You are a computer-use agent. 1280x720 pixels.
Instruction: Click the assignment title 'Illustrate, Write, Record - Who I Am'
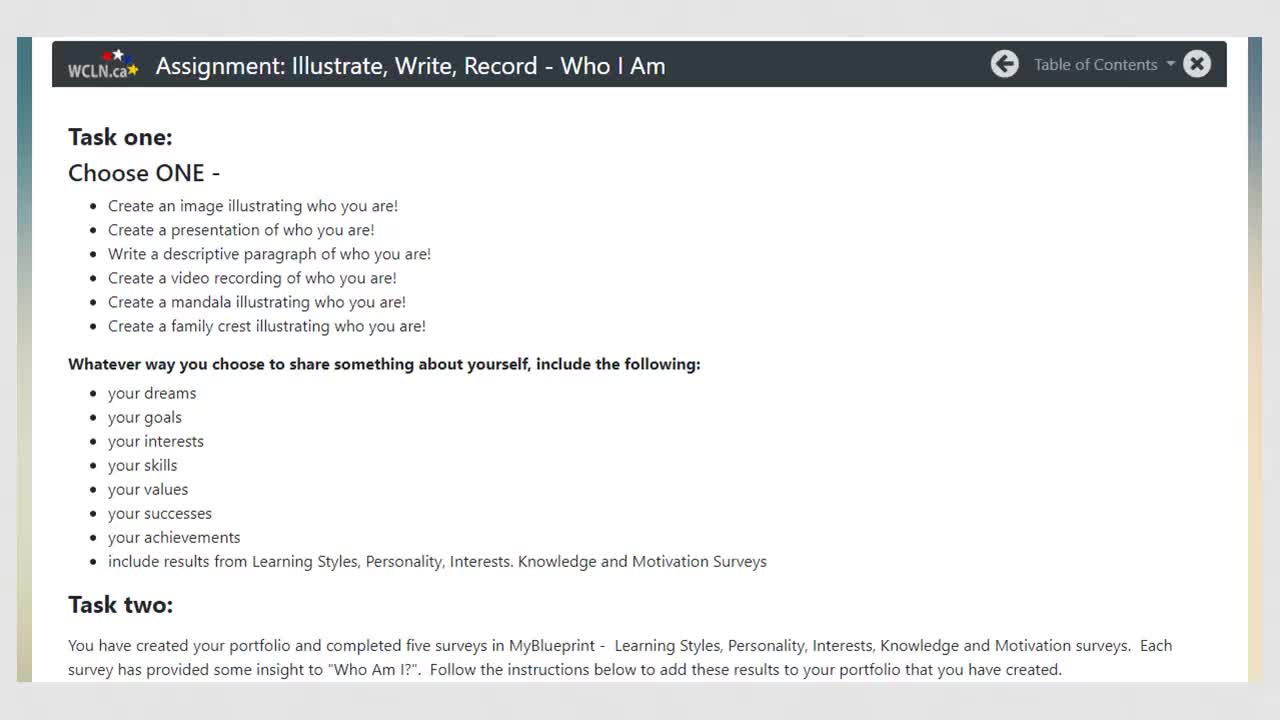pyautogui.click(x=410, y=66)
